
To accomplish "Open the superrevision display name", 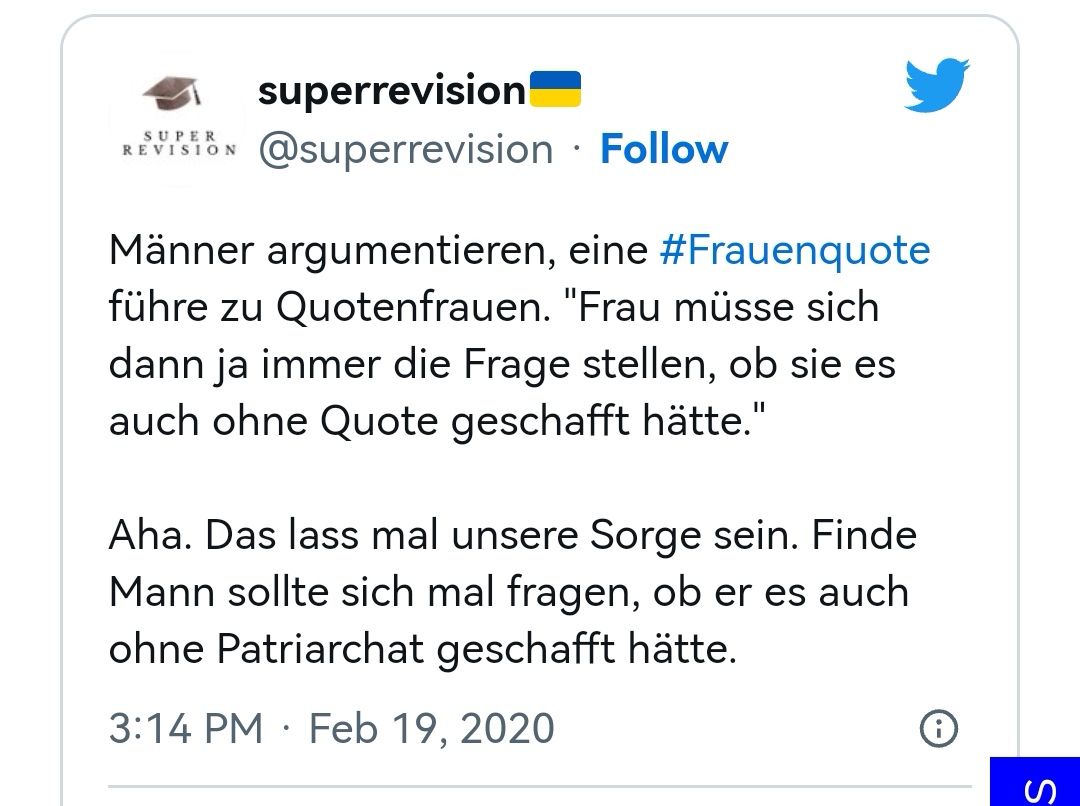I will pos(391,91).
